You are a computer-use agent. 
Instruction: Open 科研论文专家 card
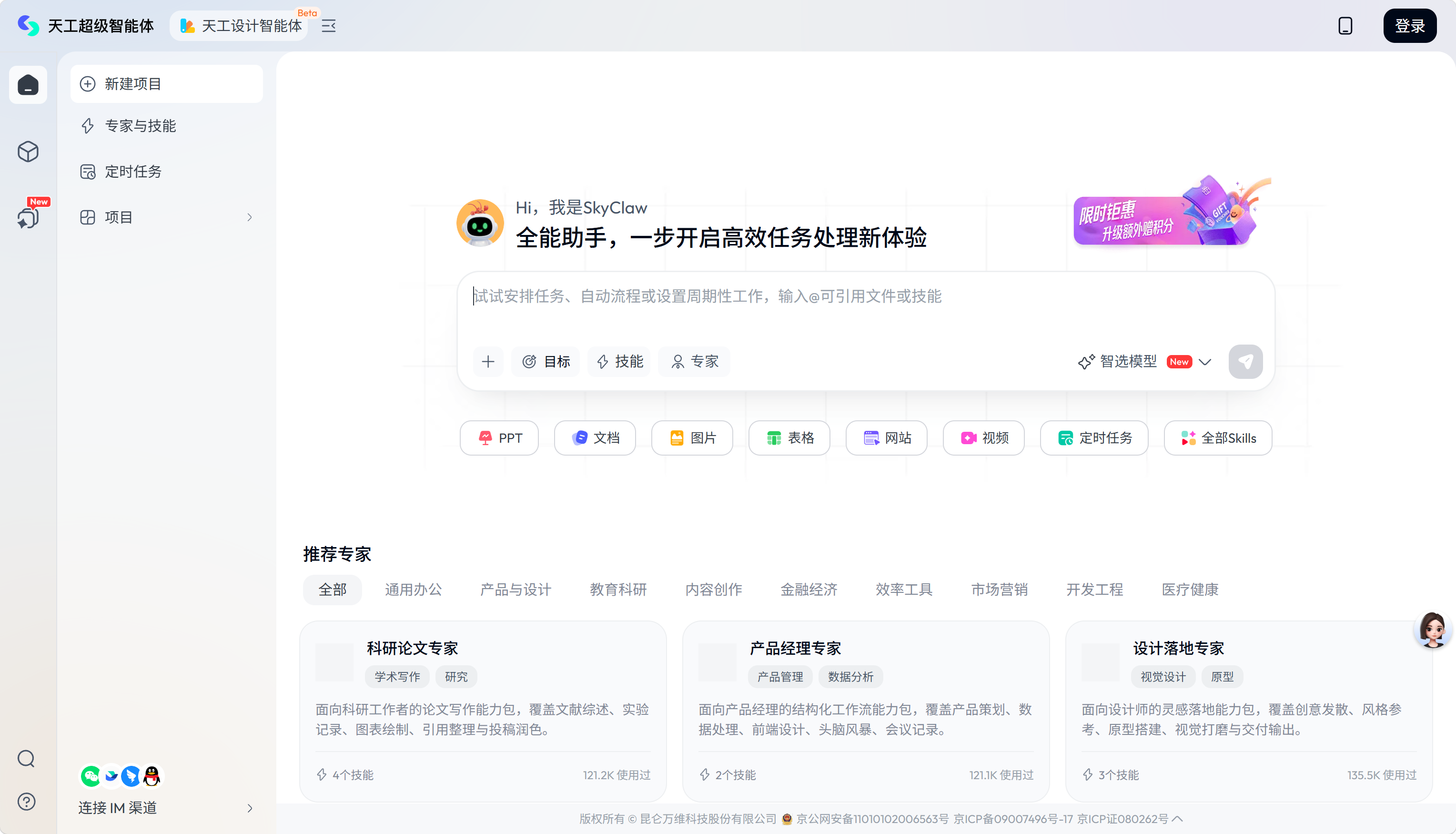(x=483, y=711)
